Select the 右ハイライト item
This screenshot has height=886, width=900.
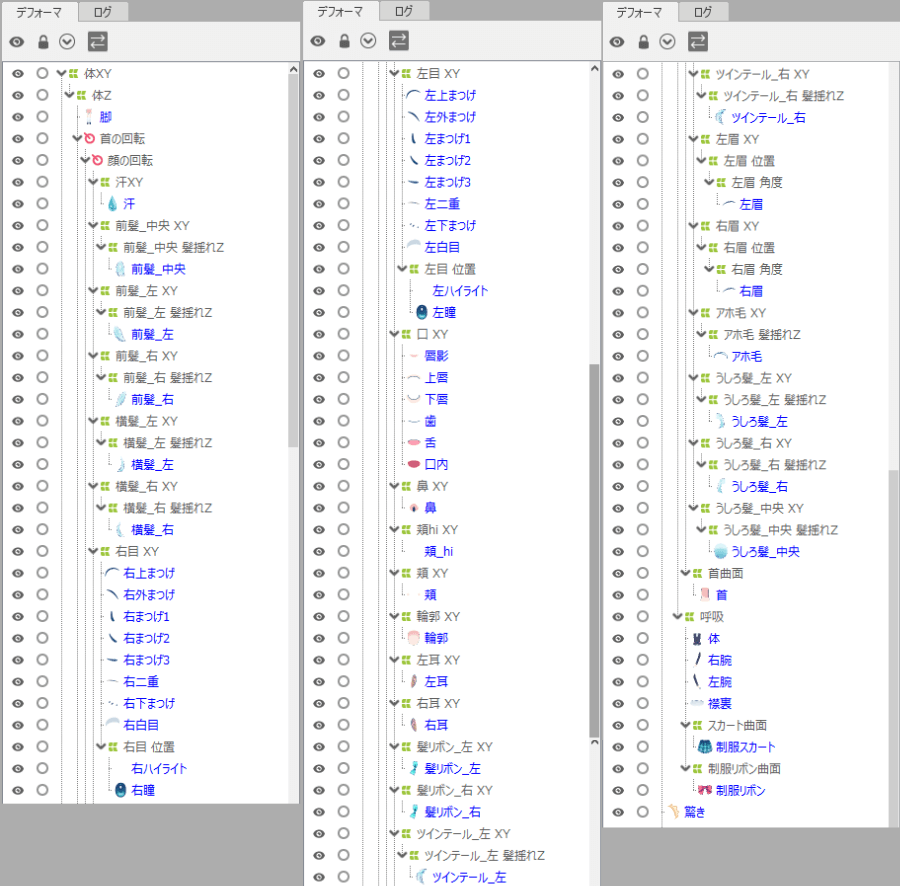159,768
